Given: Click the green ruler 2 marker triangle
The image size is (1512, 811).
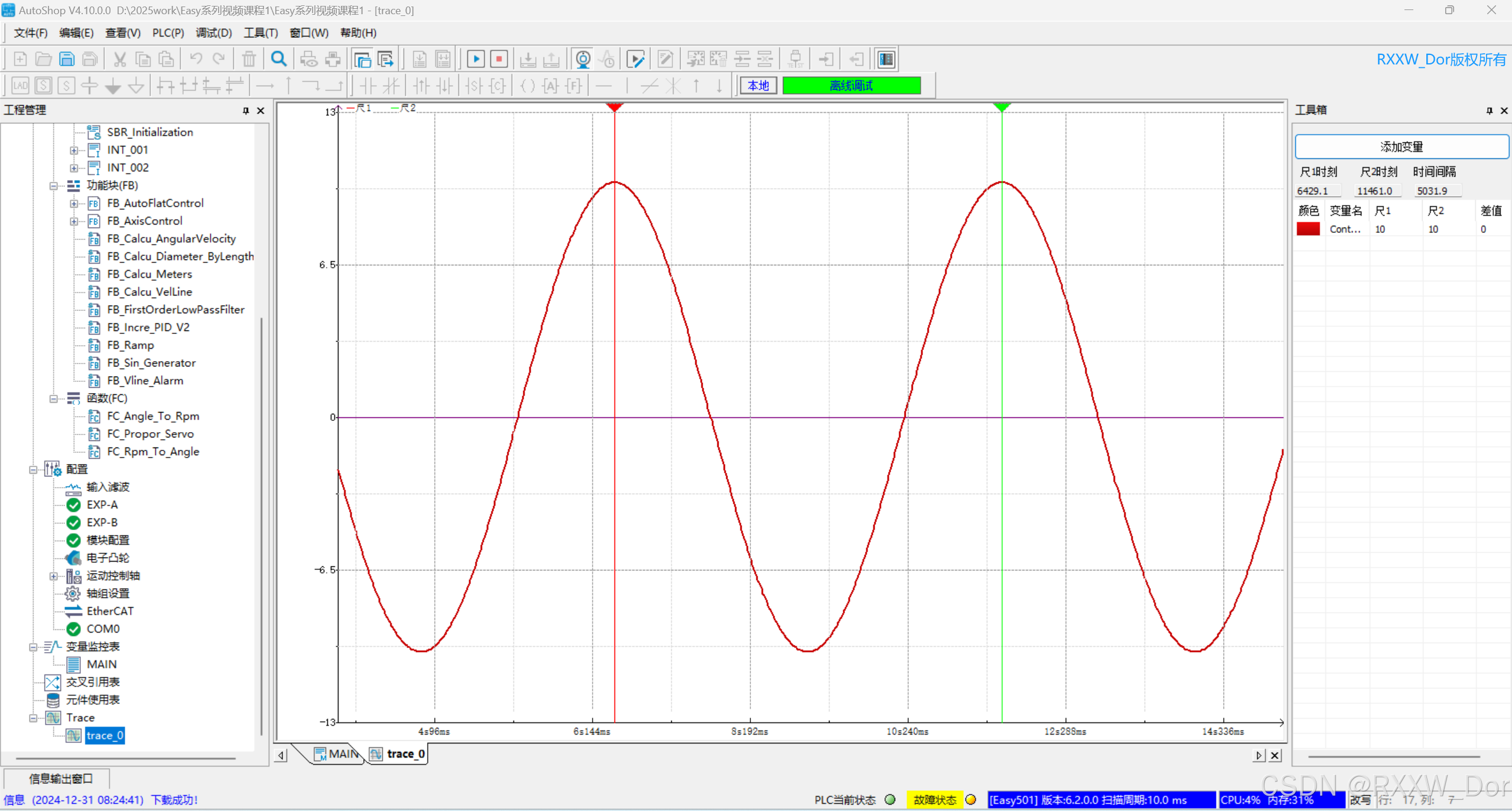Looking at the screenshot, I should [x=1002, y=107].
